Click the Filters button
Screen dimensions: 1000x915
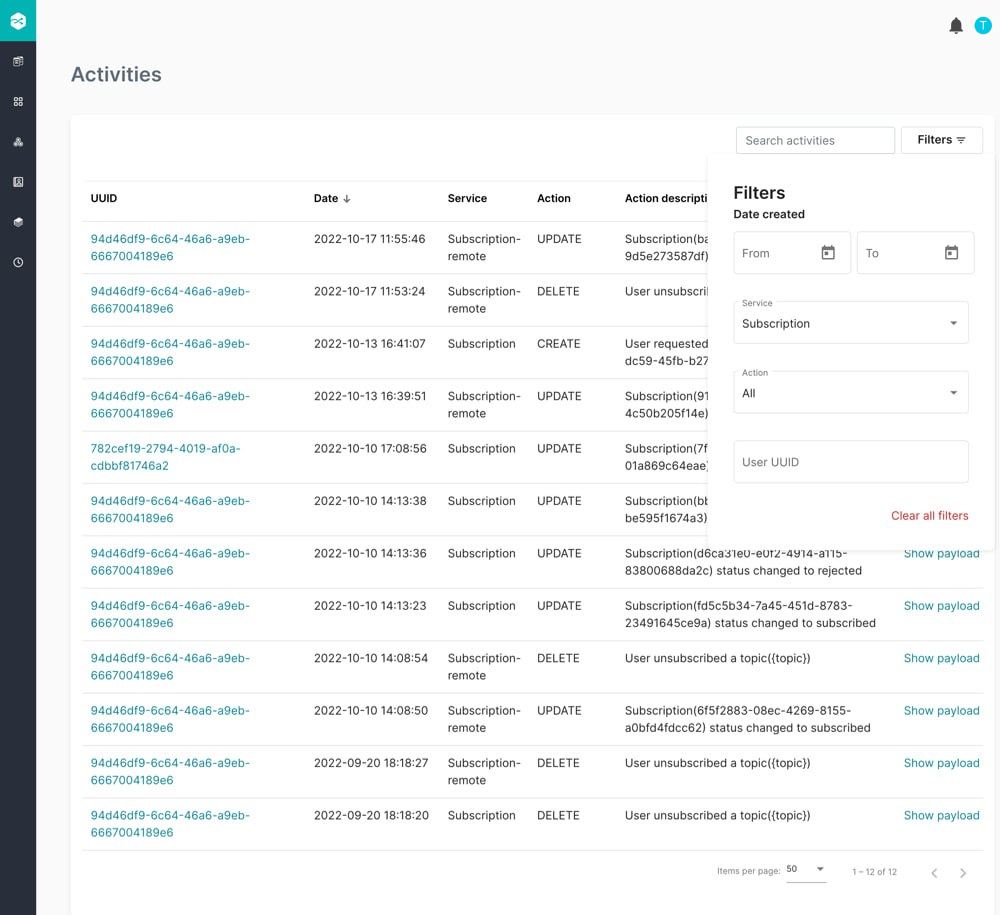point(941,140)
